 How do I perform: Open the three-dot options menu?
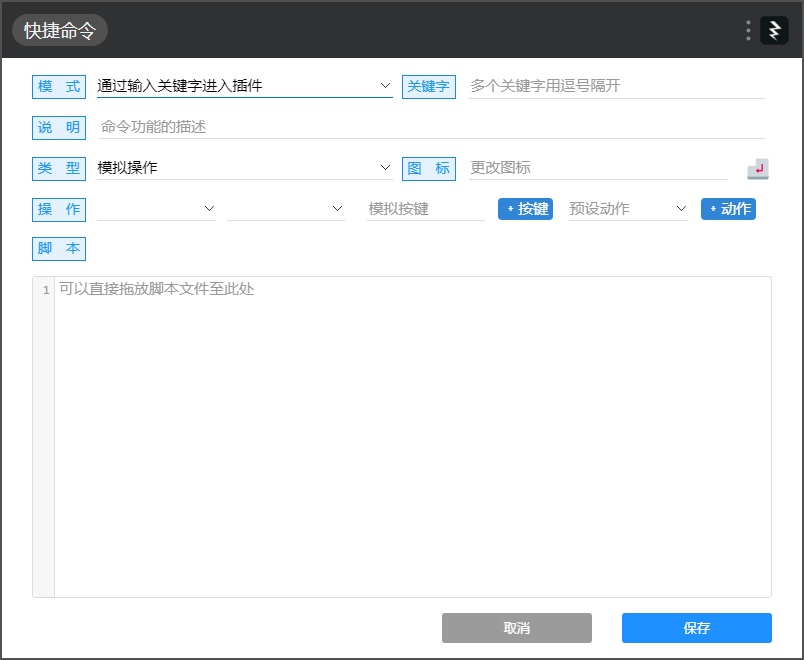747,30
